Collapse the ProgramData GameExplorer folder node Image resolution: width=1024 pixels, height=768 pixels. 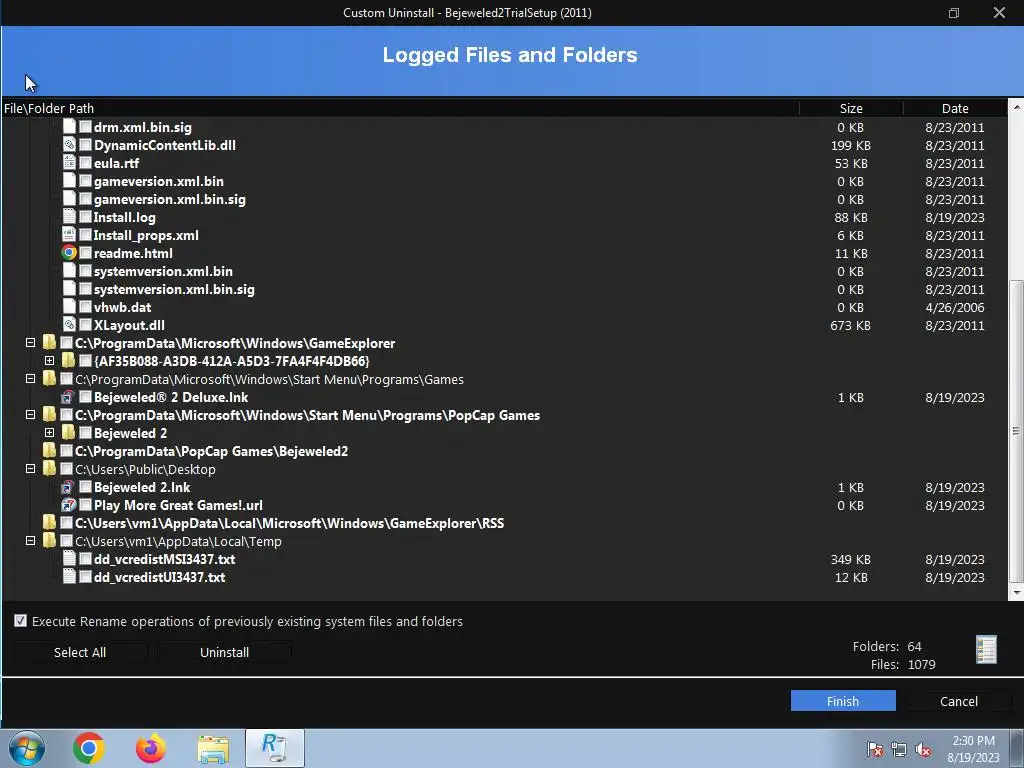pyautogui.click(x=30, y=342)
